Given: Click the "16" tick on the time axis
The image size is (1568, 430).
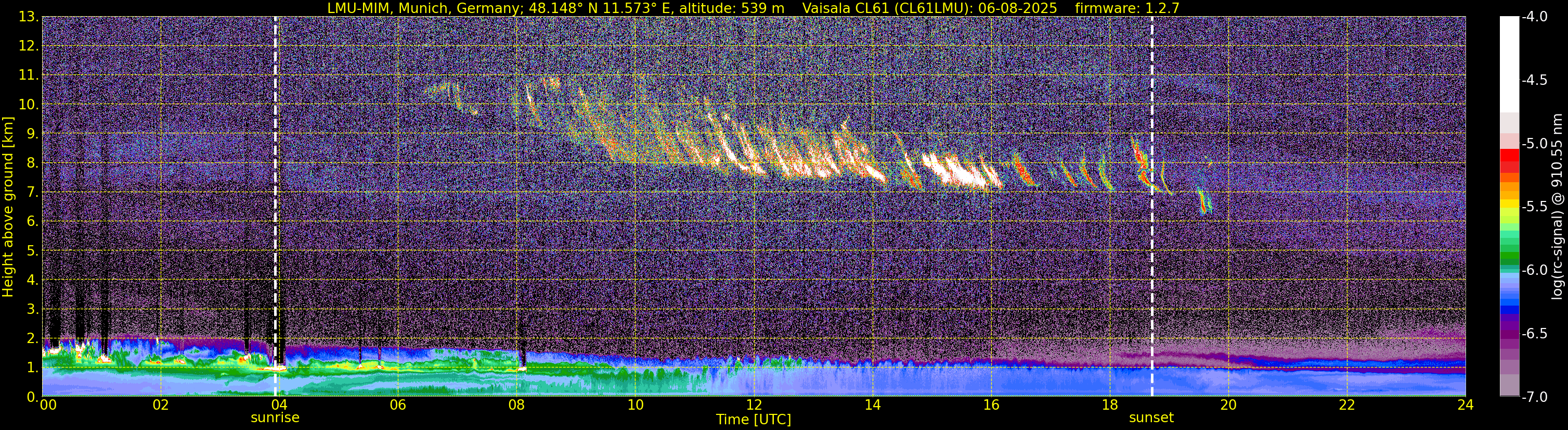Looking at the screenshot, I should tap(991, 406).
